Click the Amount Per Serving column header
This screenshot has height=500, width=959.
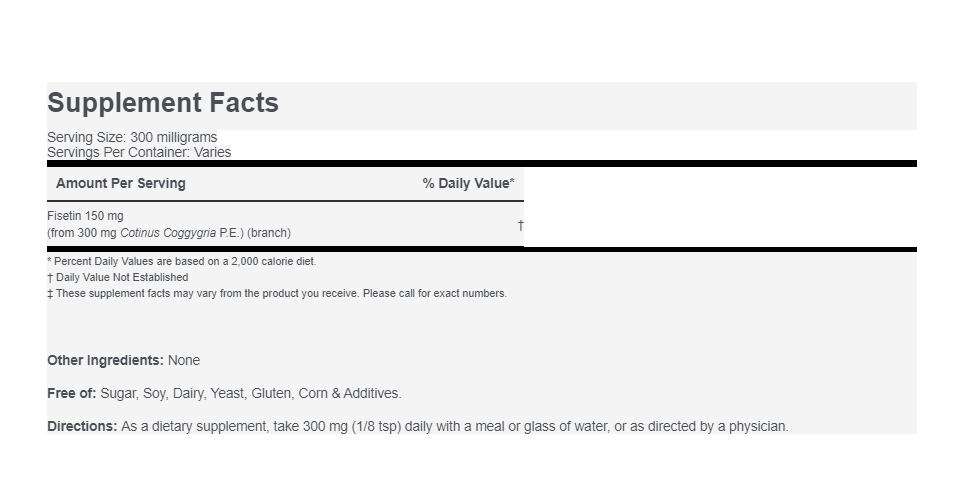pos(120,183)
